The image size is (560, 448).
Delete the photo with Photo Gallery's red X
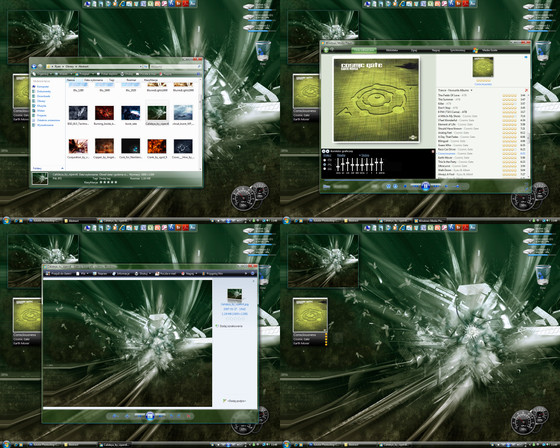(189, 416)
